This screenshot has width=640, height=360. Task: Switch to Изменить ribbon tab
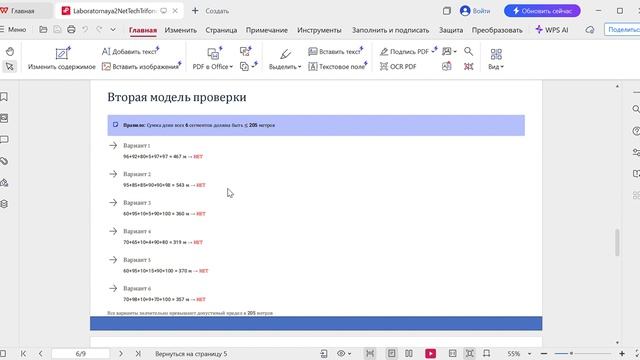[180, 30]
